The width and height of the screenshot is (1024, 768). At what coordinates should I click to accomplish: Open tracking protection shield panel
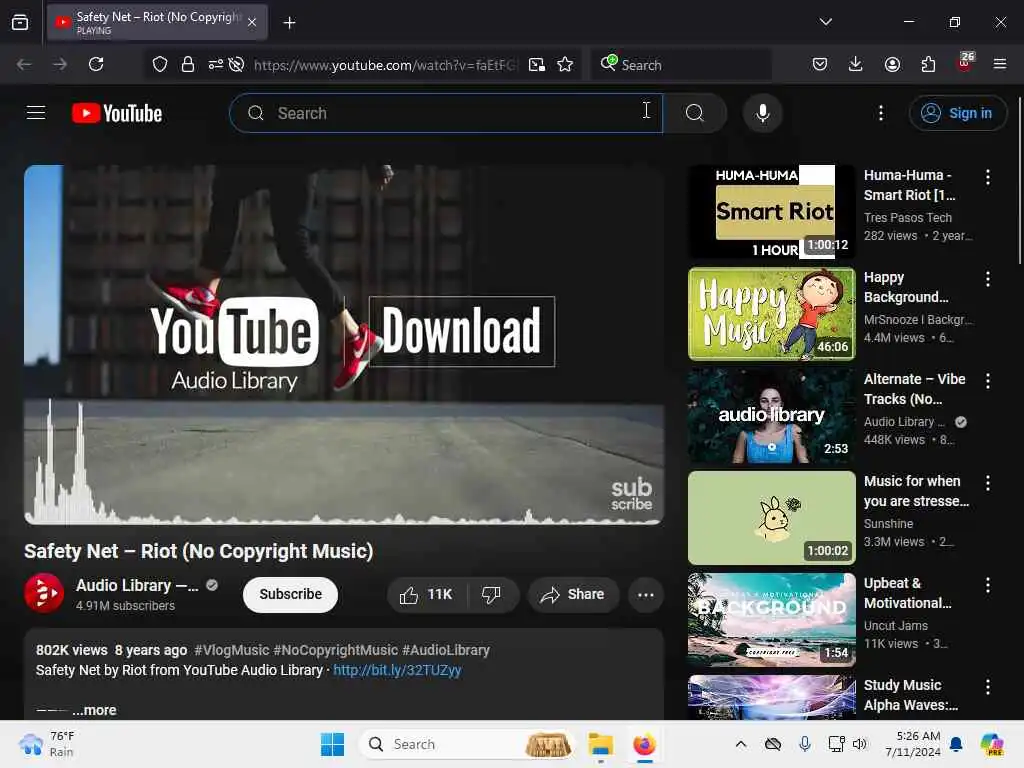pos(160,64)
